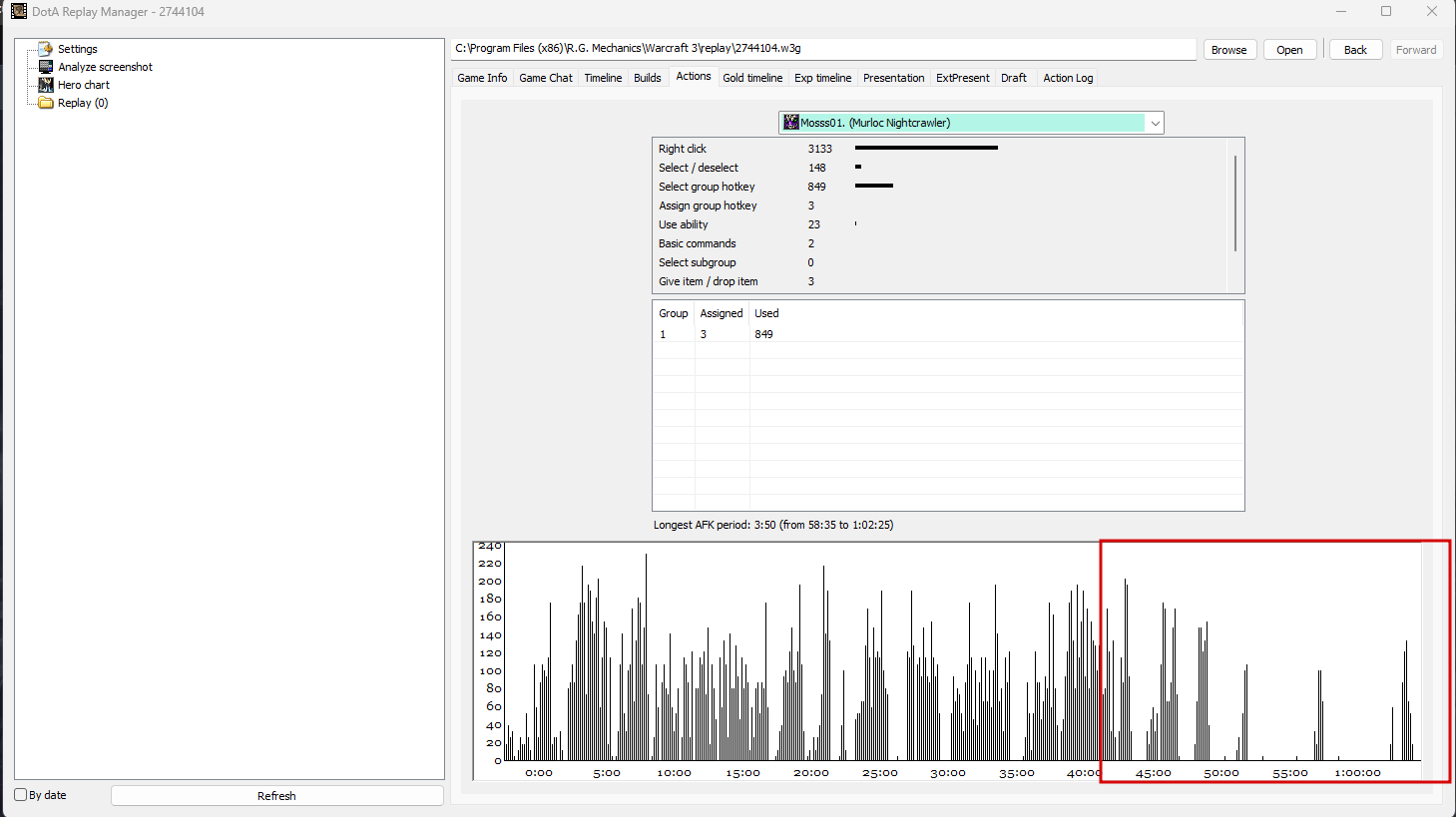Click the replay file path field
This screenshot has width=1456, height=817.
(823, 49)
